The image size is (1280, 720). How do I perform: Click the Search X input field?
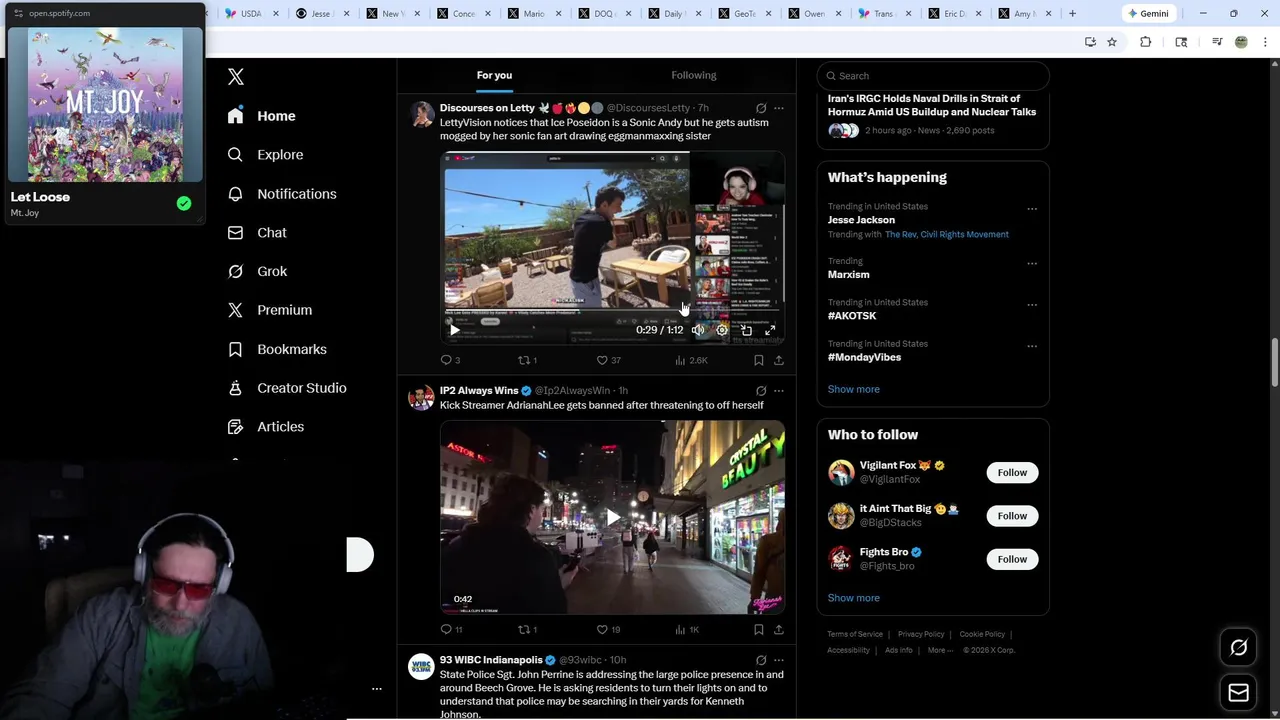coord(933,76)
